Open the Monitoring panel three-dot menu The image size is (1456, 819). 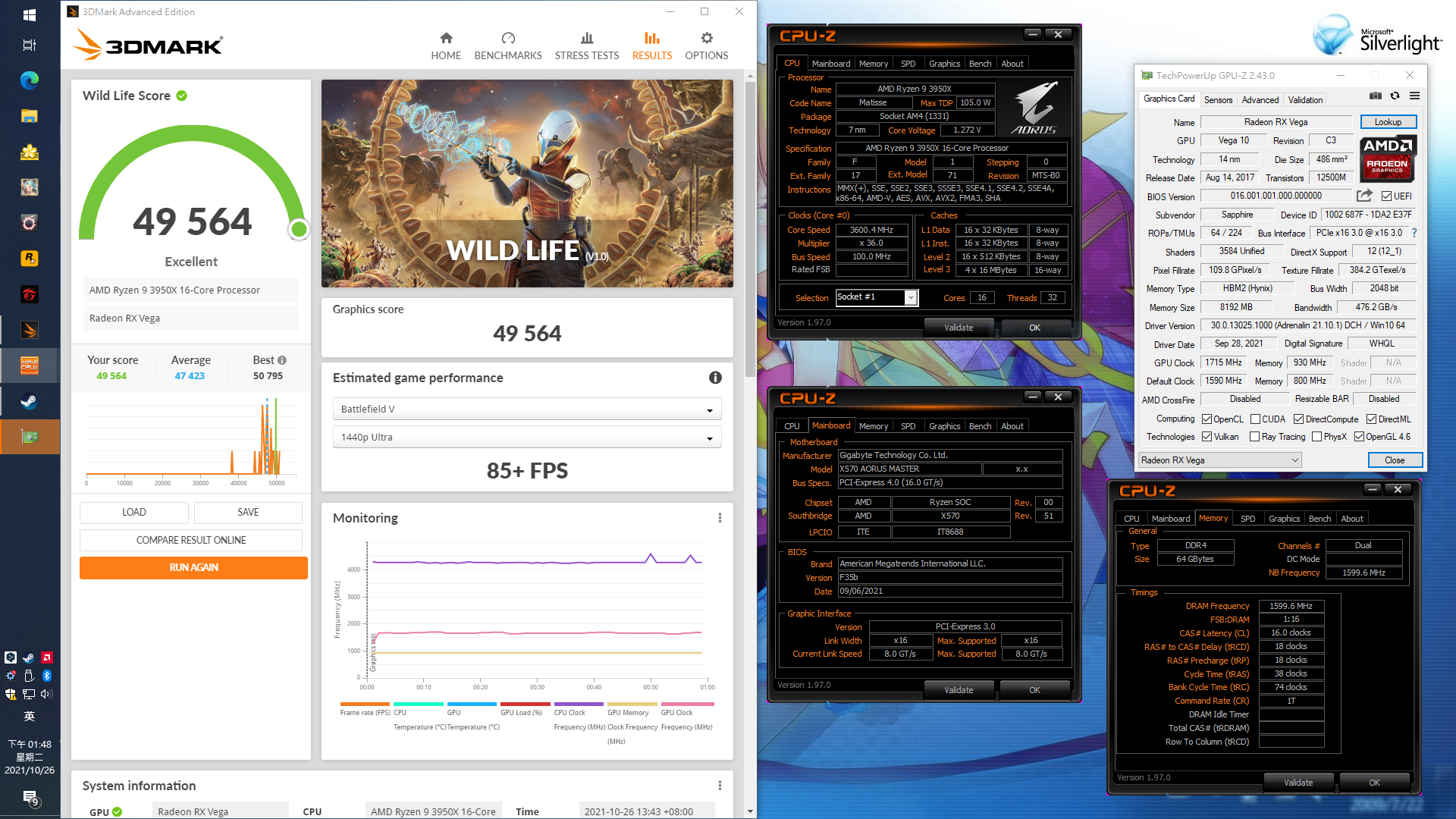click(720, 518)
